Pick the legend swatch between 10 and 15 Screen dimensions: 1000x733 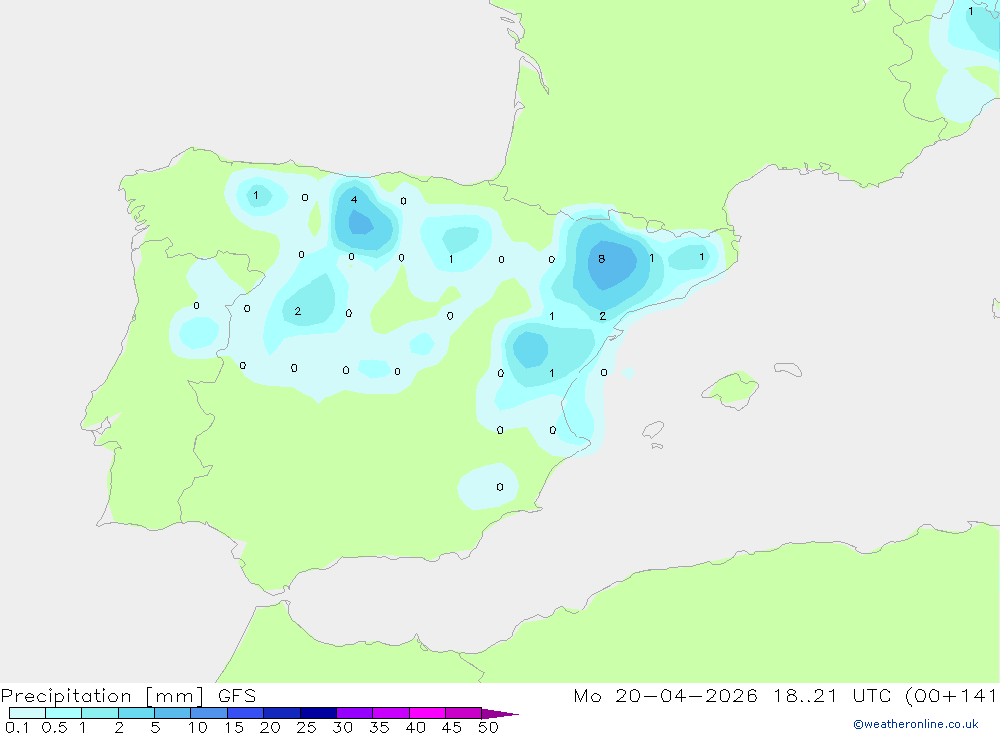pyautogui.click(x=209, y=713)
